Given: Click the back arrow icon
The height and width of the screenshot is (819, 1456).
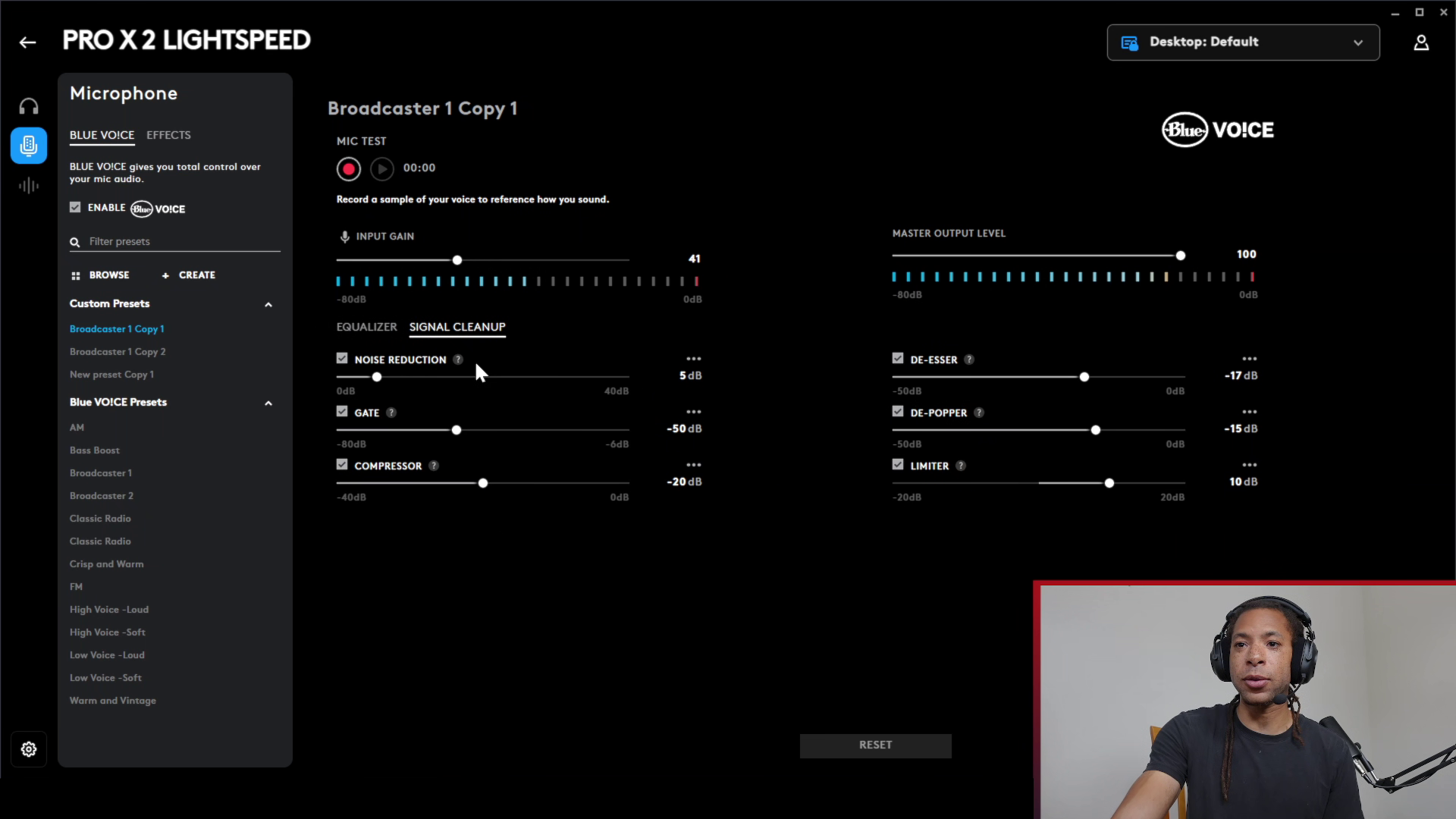Looking at the screenshot, I should (27, 42).
